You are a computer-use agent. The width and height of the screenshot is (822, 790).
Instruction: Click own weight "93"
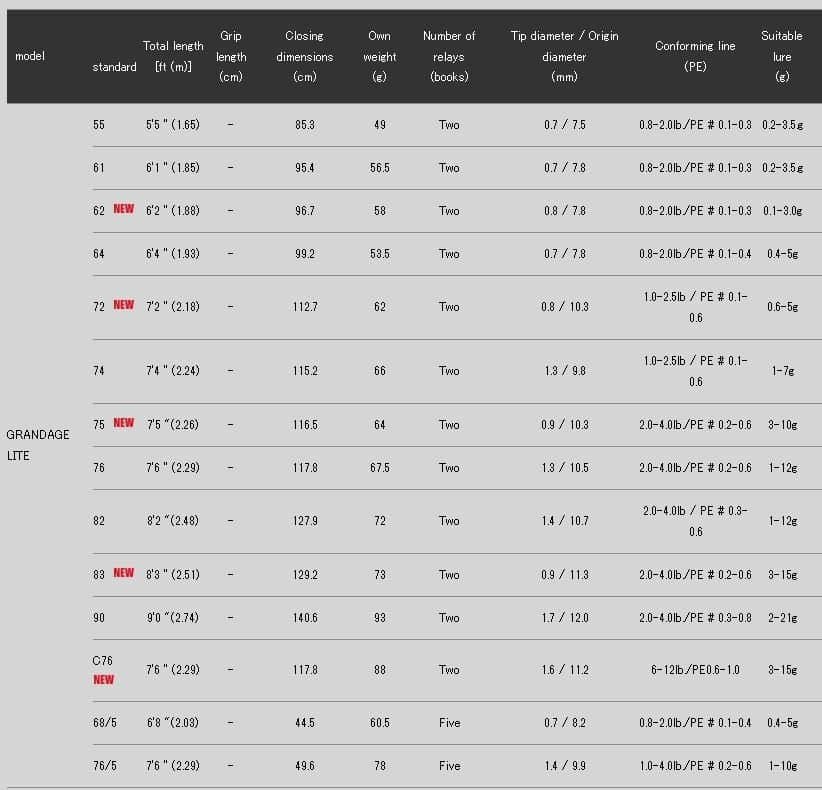click(x=380, y=618)
